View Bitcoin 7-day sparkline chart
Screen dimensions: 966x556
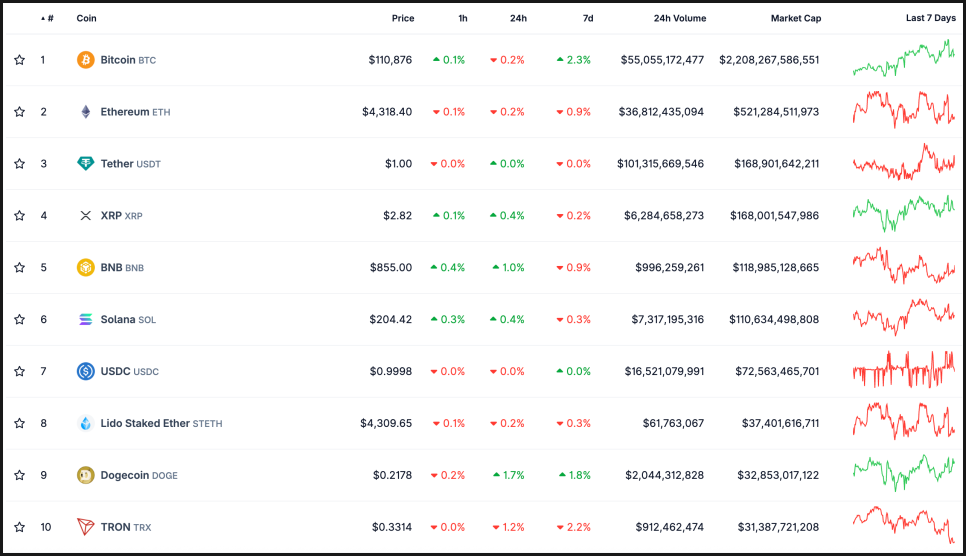point(904,59)
